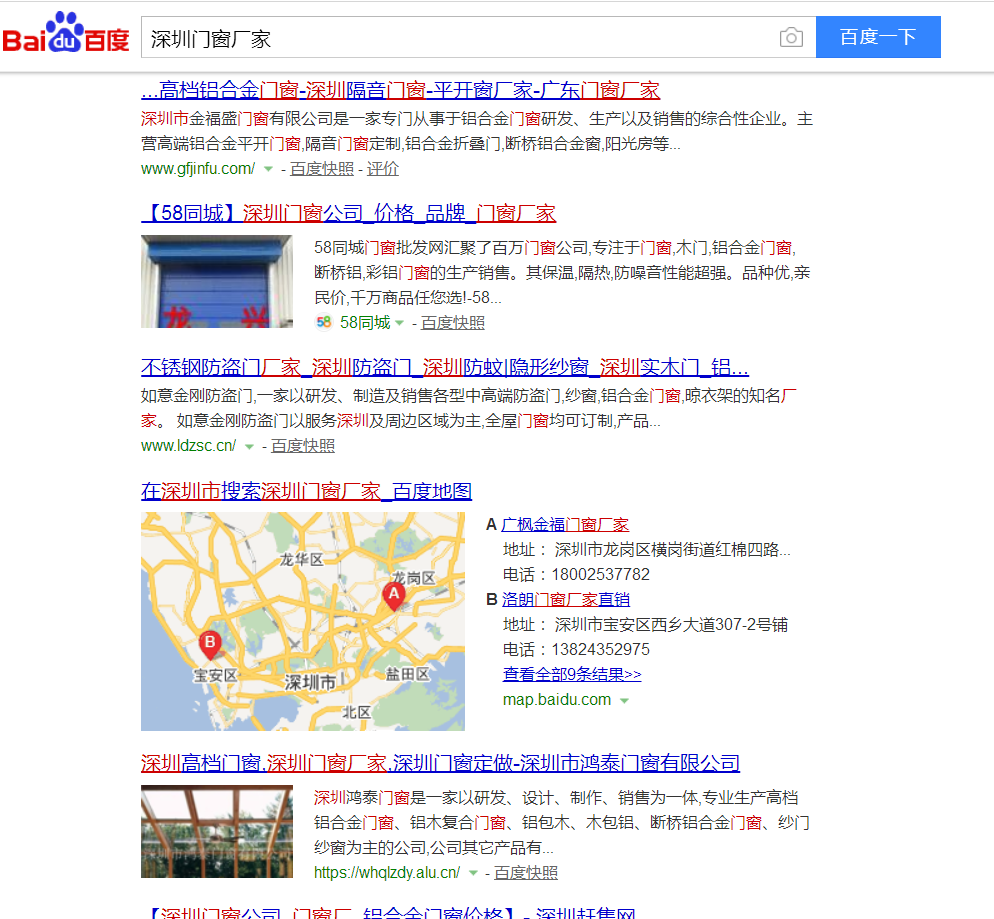
Task: Click phone number 13824352975
Action: [x=600, y=650]
